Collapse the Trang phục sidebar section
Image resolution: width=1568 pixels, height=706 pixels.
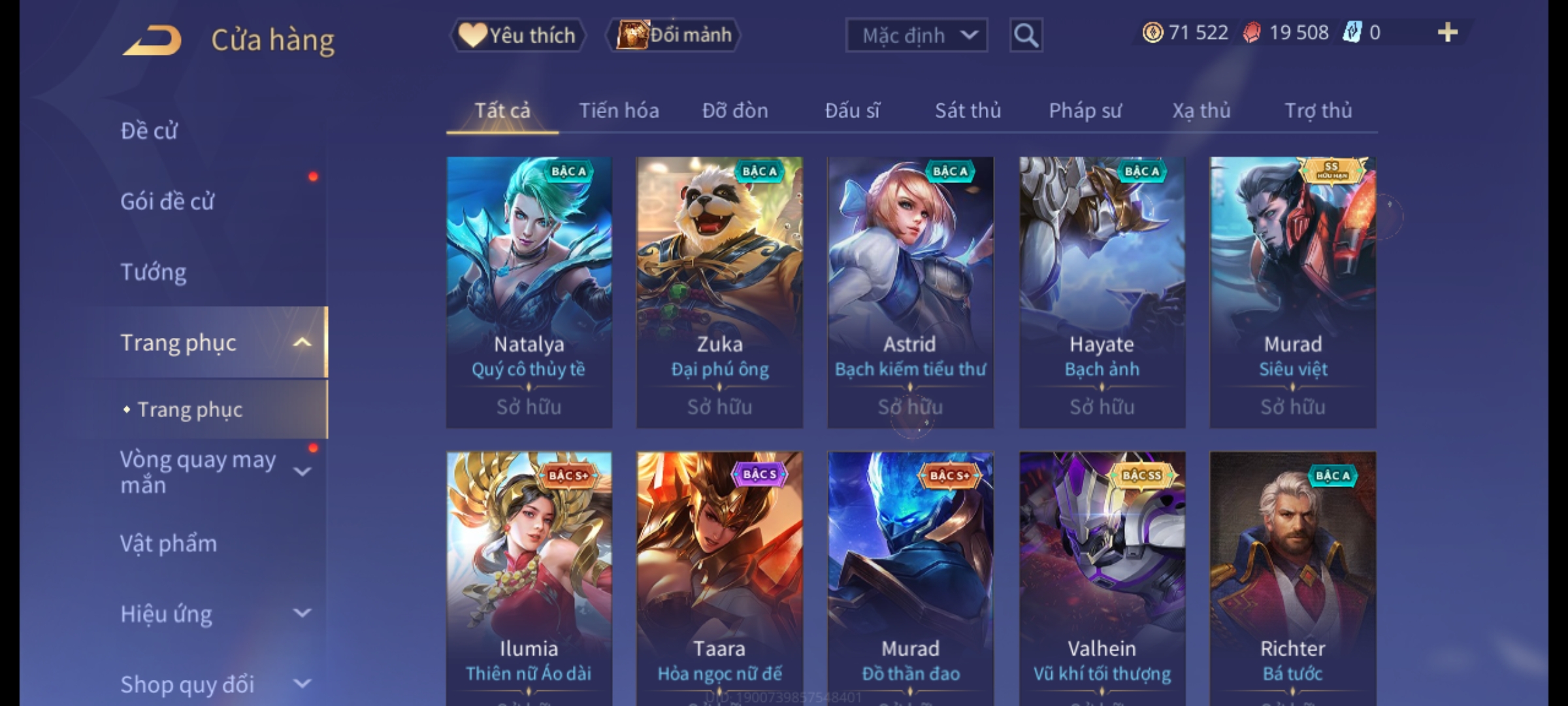pos(302,343)
